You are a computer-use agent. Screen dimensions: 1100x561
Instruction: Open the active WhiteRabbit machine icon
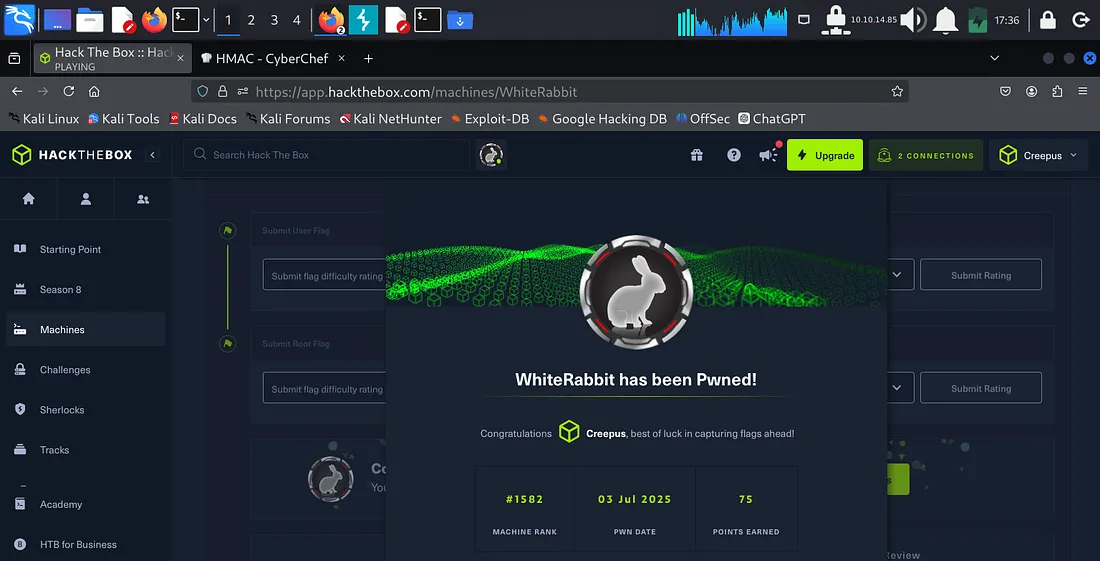[491, 155]
